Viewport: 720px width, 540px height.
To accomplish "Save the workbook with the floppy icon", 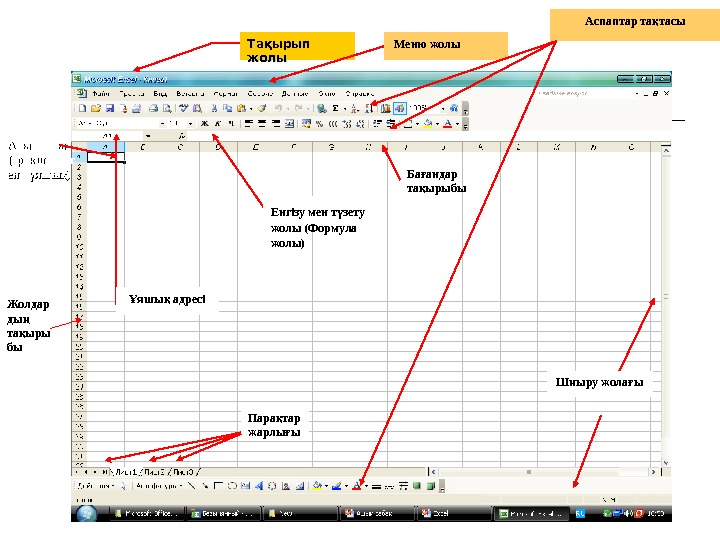I will tap(110, 108).
